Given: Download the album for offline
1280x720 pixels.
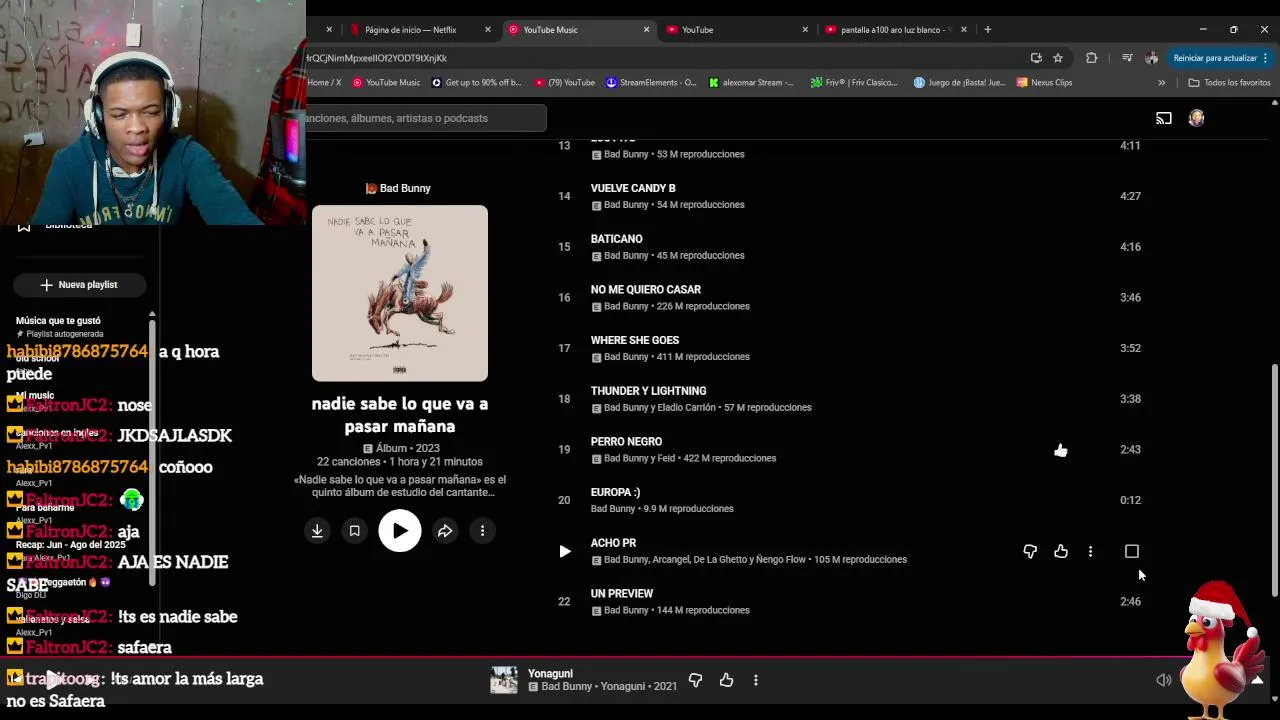Looking at the screenshot, I should pos(317,531).
